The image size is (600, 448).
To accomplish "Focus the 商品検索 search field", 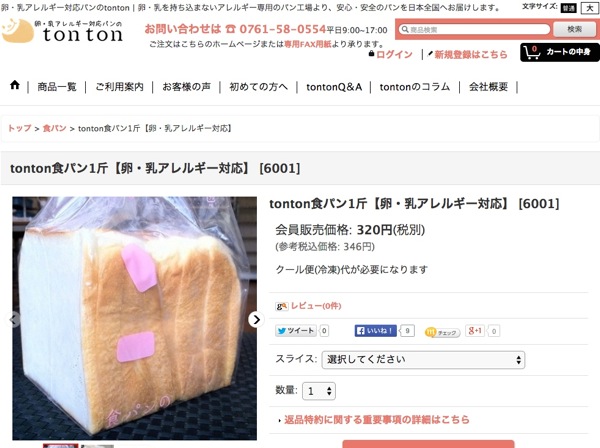I will [474, 29].
